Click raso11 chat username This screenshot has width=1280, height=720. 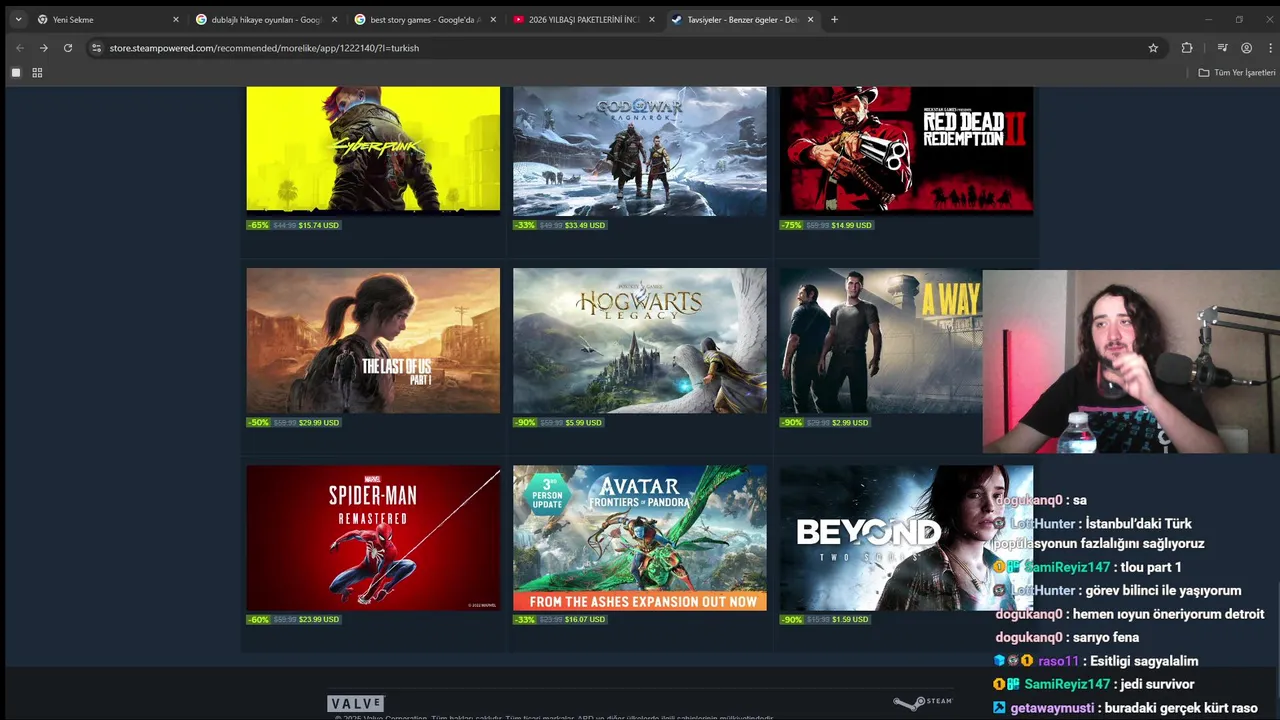click(1058, 661)
